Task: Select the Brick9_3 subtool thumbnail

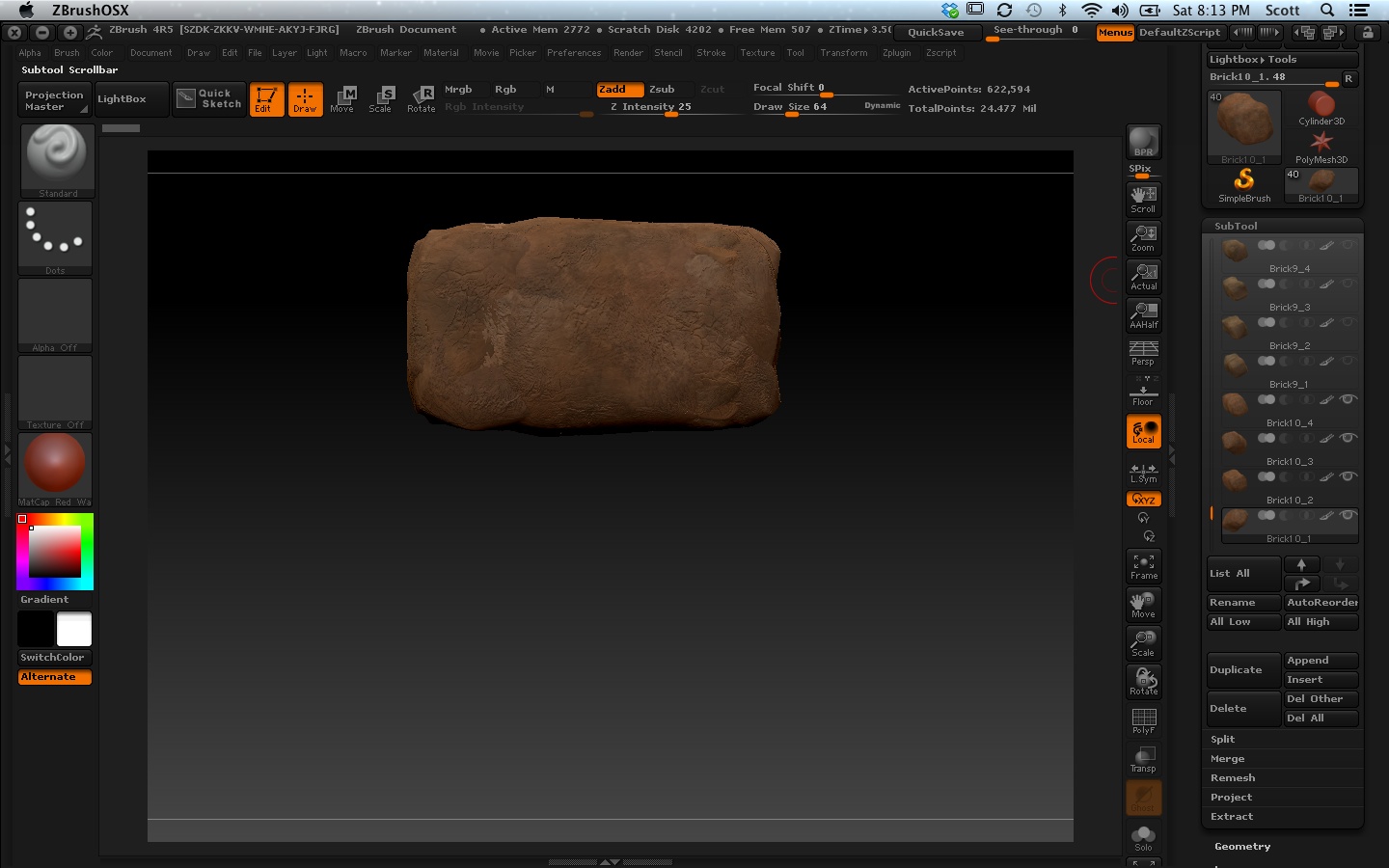Action: coord(1235,288)
